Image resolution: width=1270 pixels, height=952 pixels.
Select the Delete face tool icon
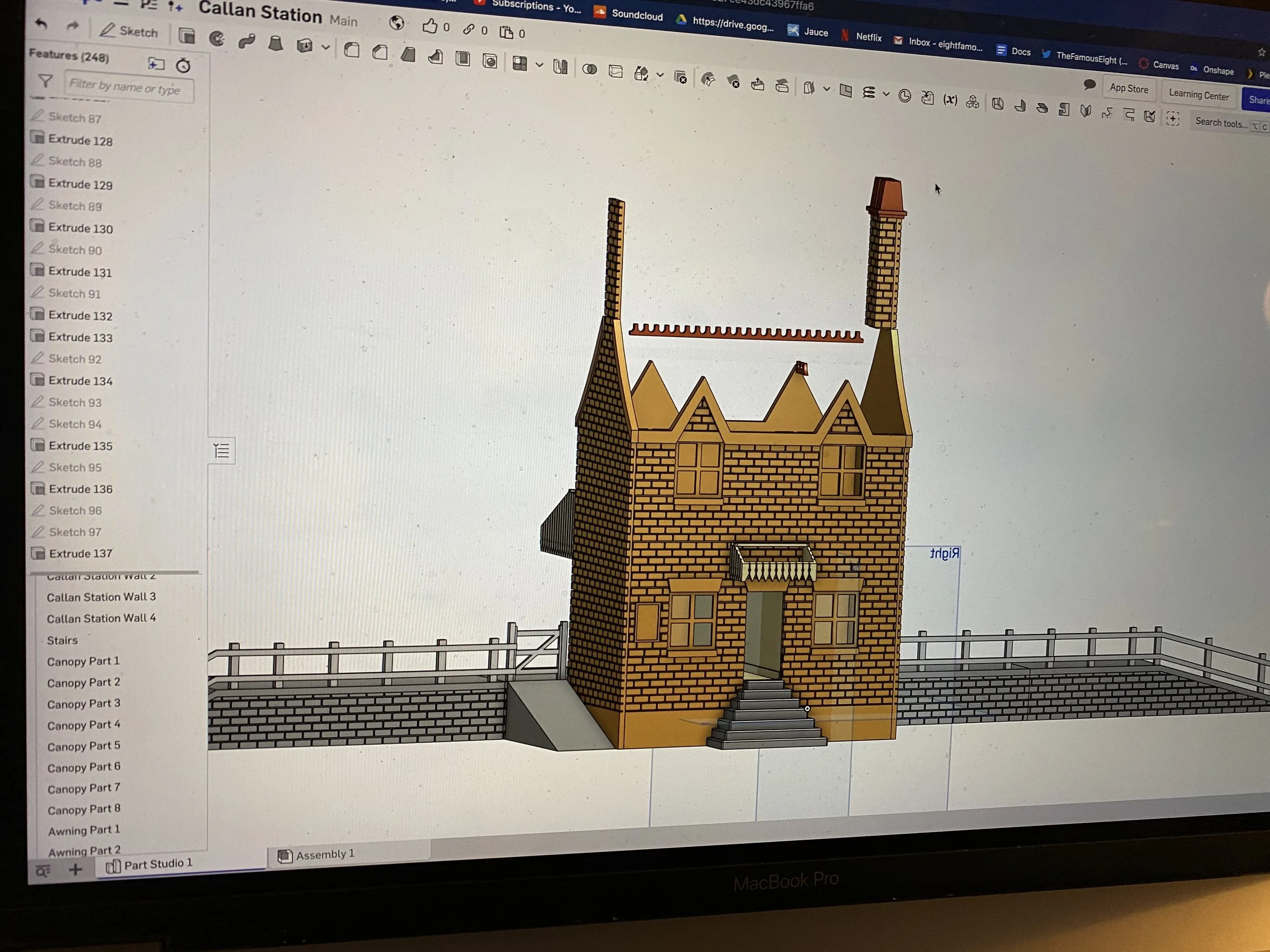(x=733, y=82)
